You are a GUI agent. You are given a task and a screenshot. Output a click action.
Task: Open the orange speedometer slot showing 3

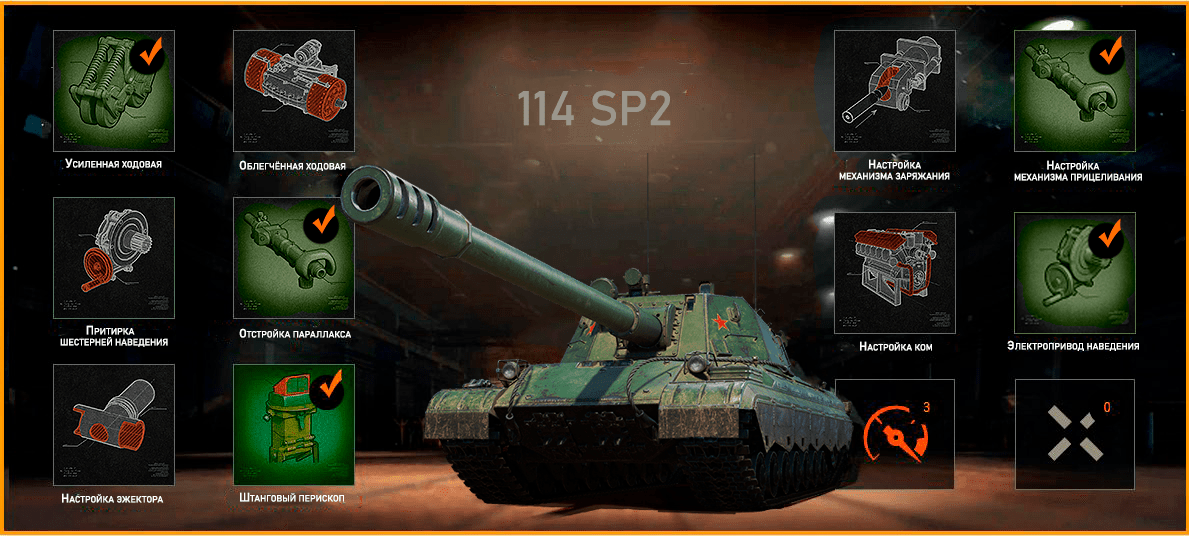click(x=895, y=434)
